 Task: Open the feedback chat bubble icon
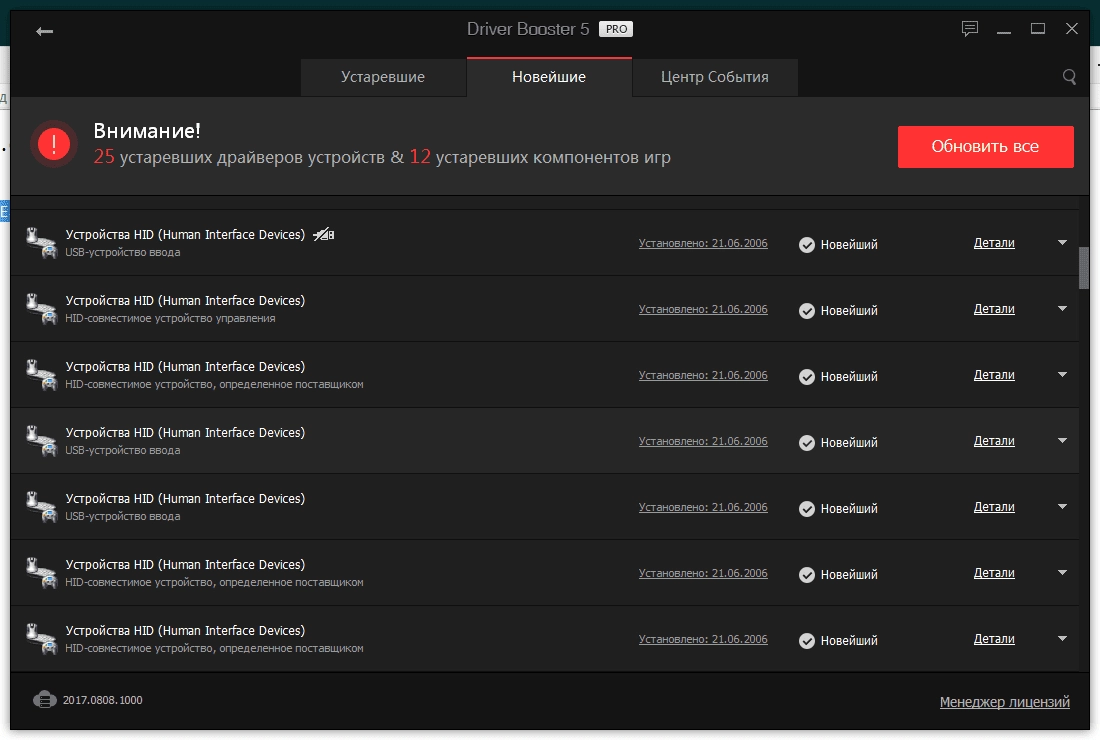tap(970, 29)
